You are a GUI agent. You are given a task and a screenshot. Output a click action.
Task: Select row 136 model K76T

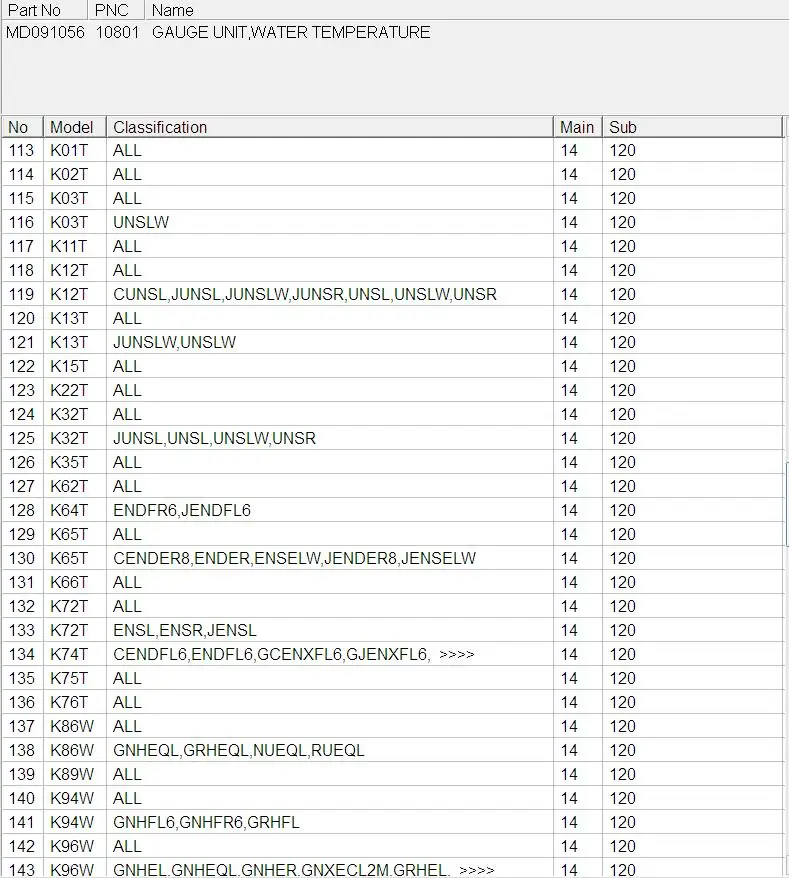(69, 702)
